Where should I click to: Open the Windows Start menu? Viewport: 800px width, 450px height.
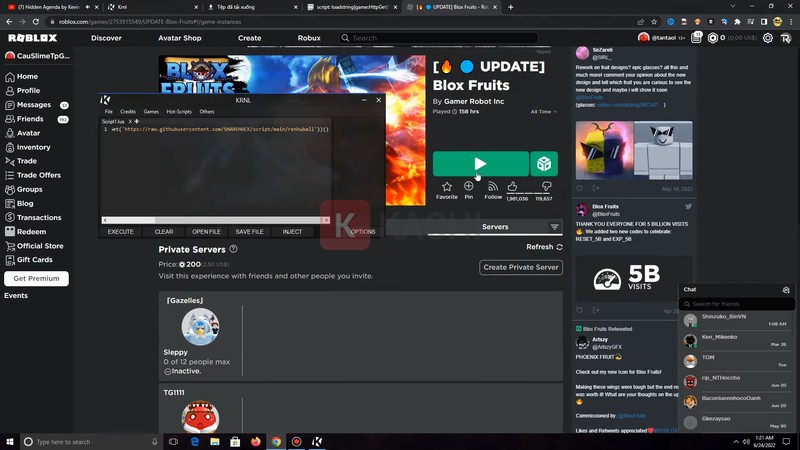point(10,441)
